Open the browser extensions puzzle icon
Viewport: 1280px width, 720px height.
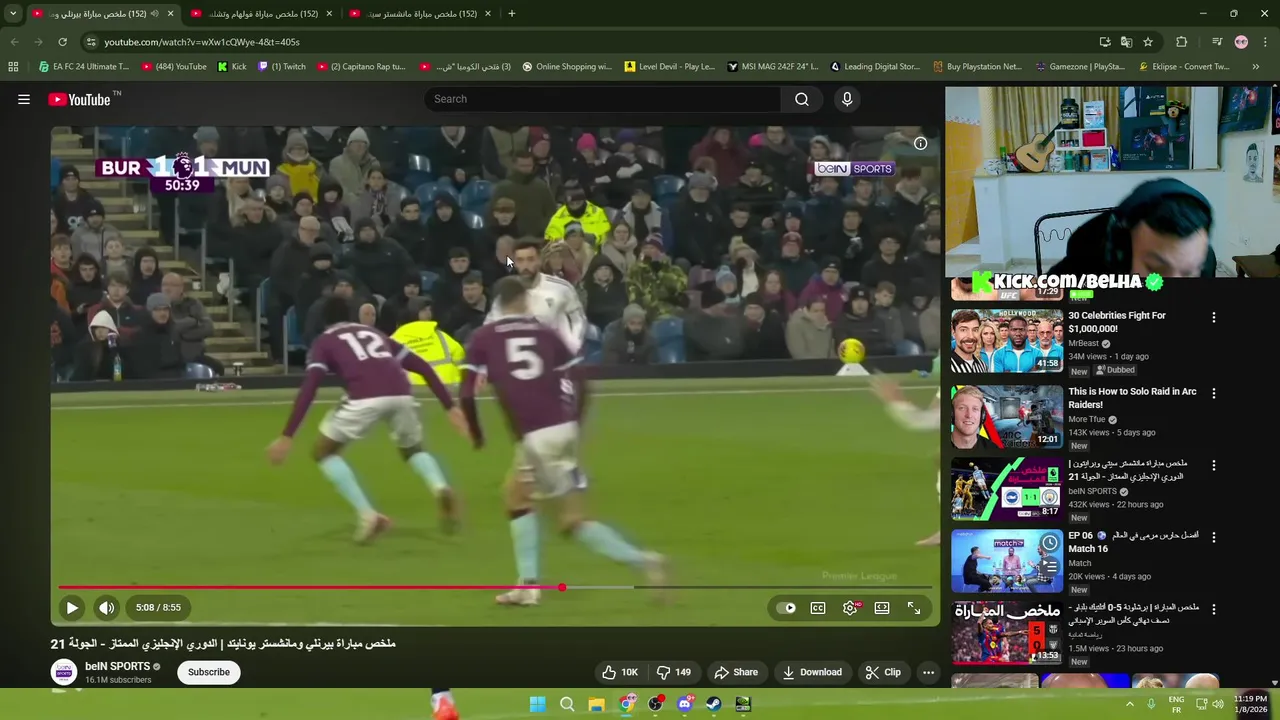click(1181, 42)
